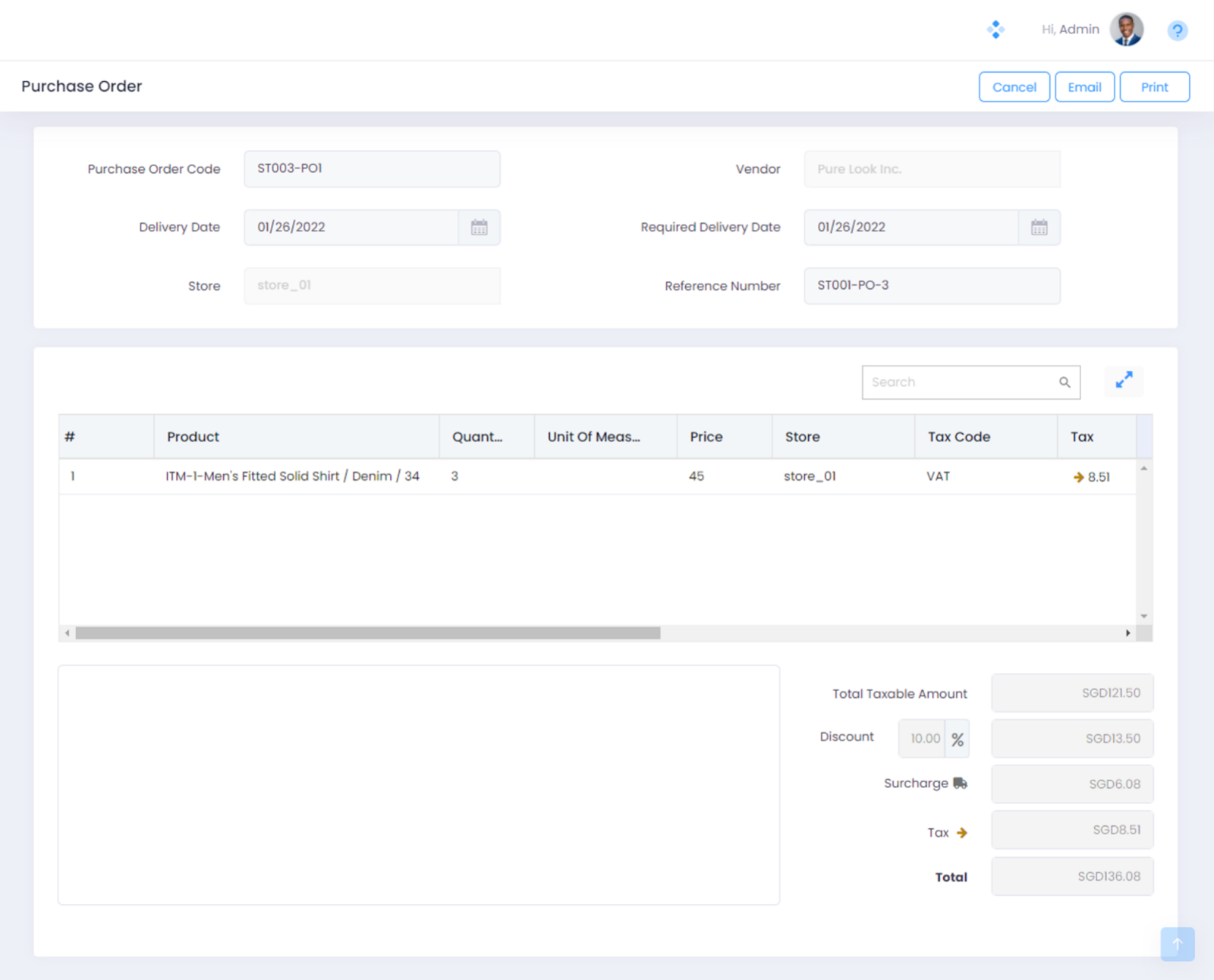Click the Reference Number field

click(x=931, y=286)
